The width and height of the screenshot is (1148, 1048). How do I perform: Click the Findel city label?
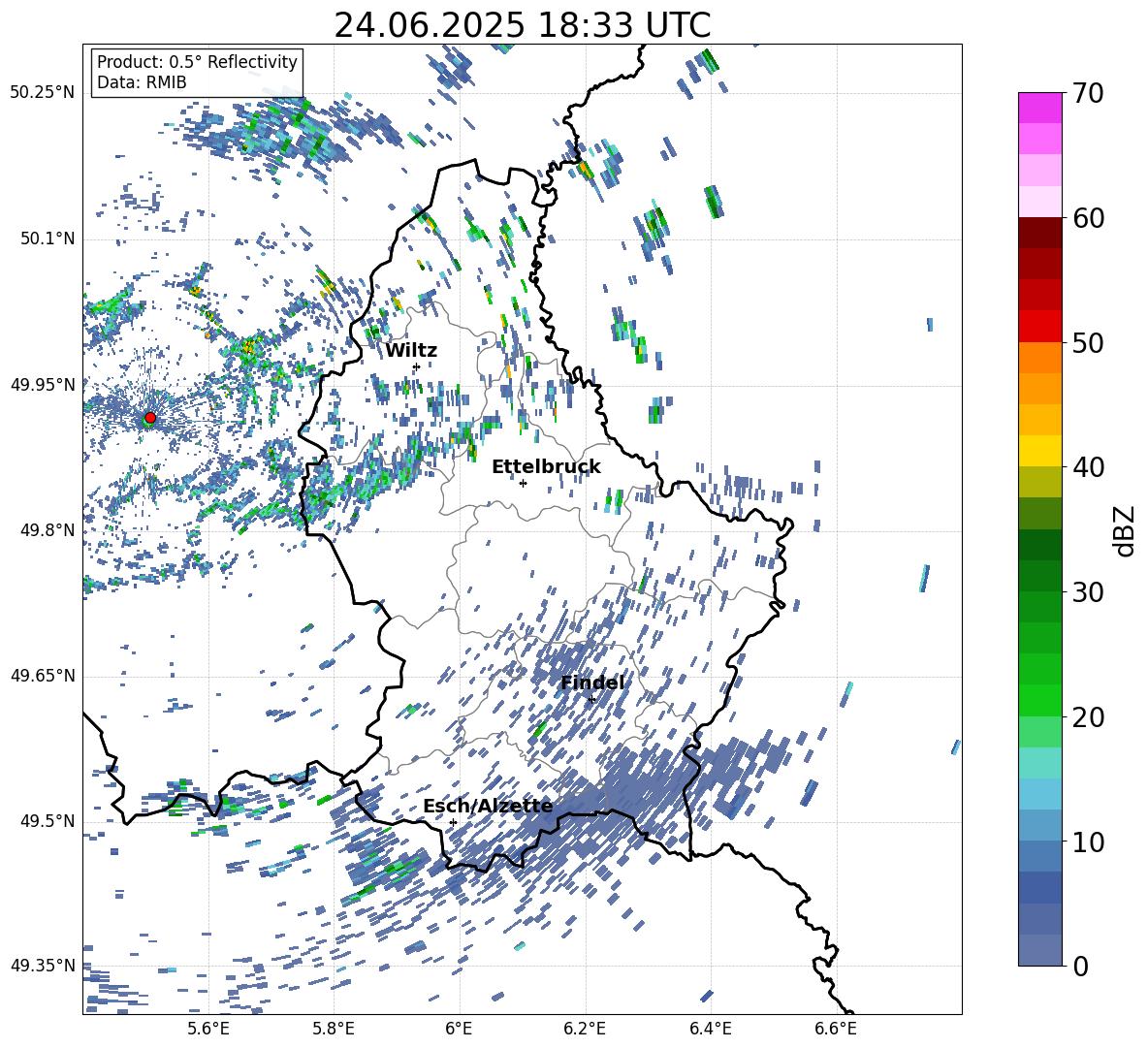pyautogui.click(x=592, y=683)
